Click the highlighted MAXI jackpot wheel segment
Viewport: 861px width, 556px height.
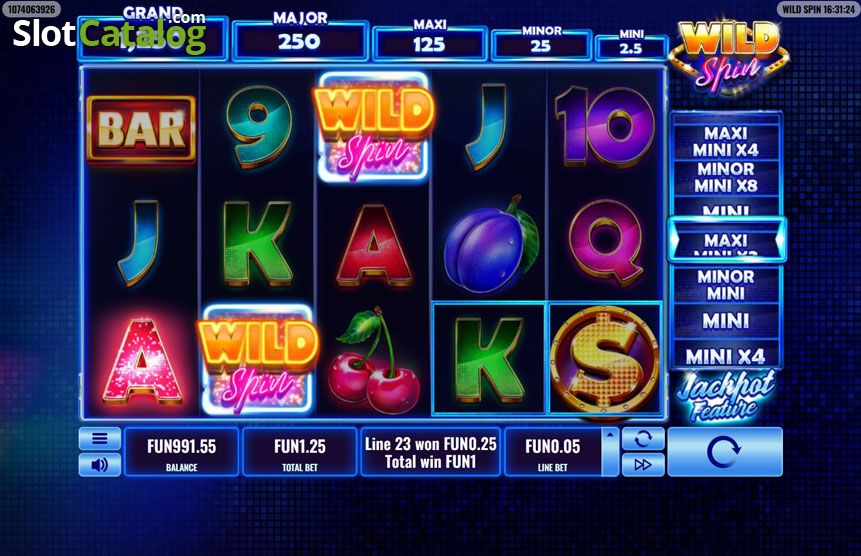click(x=726, y=240)
